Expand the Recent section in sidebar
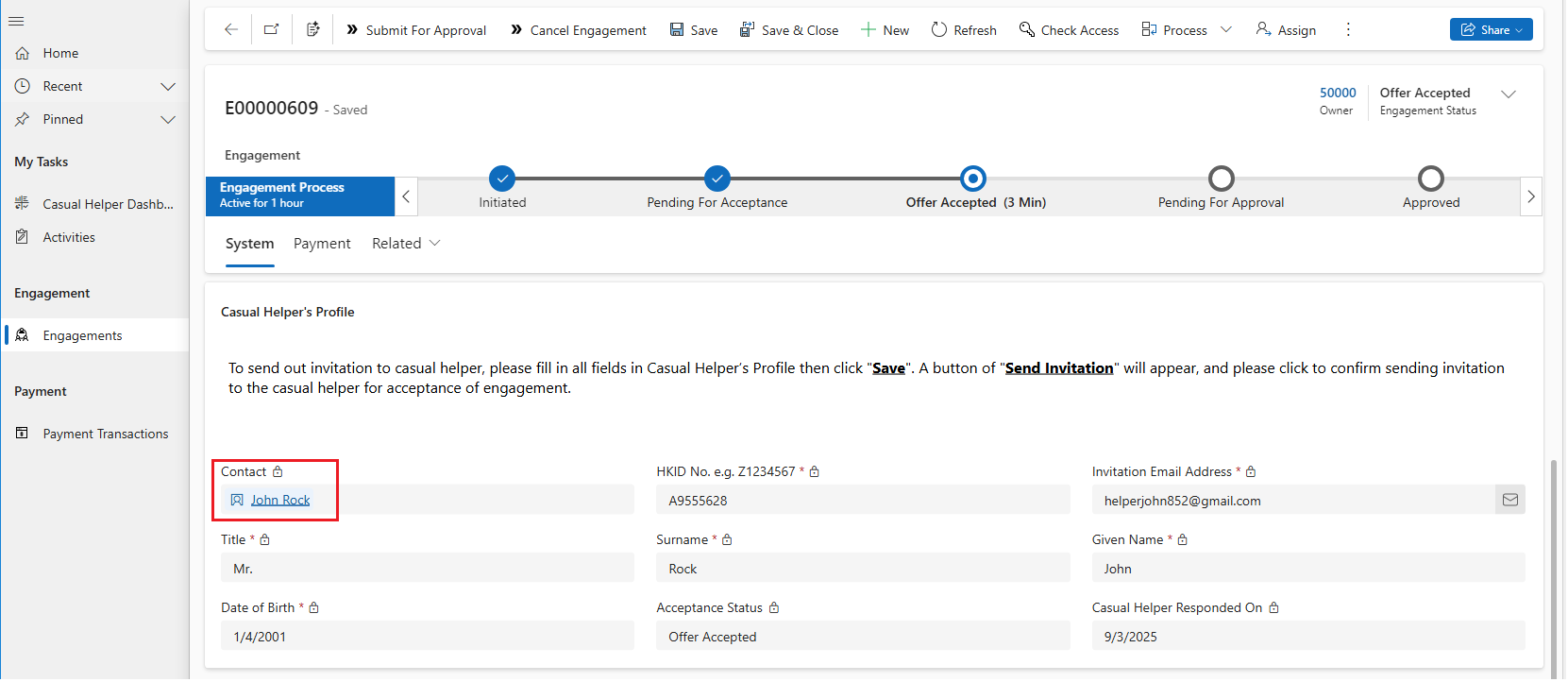Image resolution: width=1568 pixels, height=682 pixels. click(x=168, y=87)
